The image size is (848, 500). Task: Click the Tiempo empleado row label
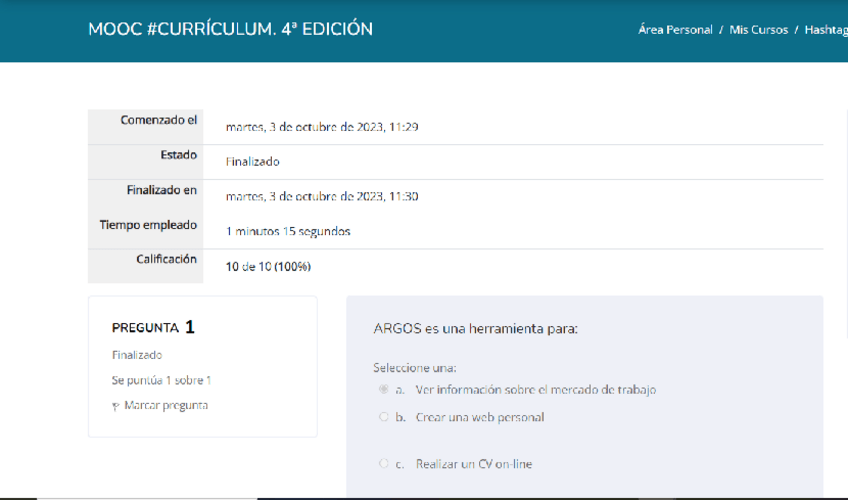tap(148, 225)
